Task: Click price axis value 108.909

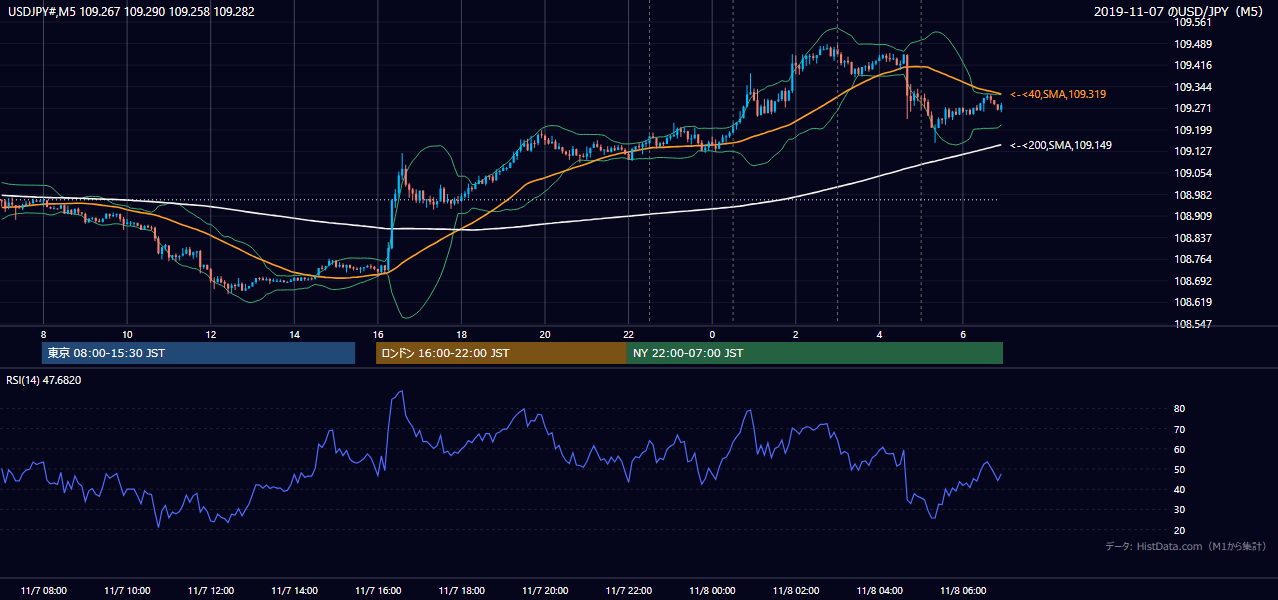Action: coord(1192,216)
